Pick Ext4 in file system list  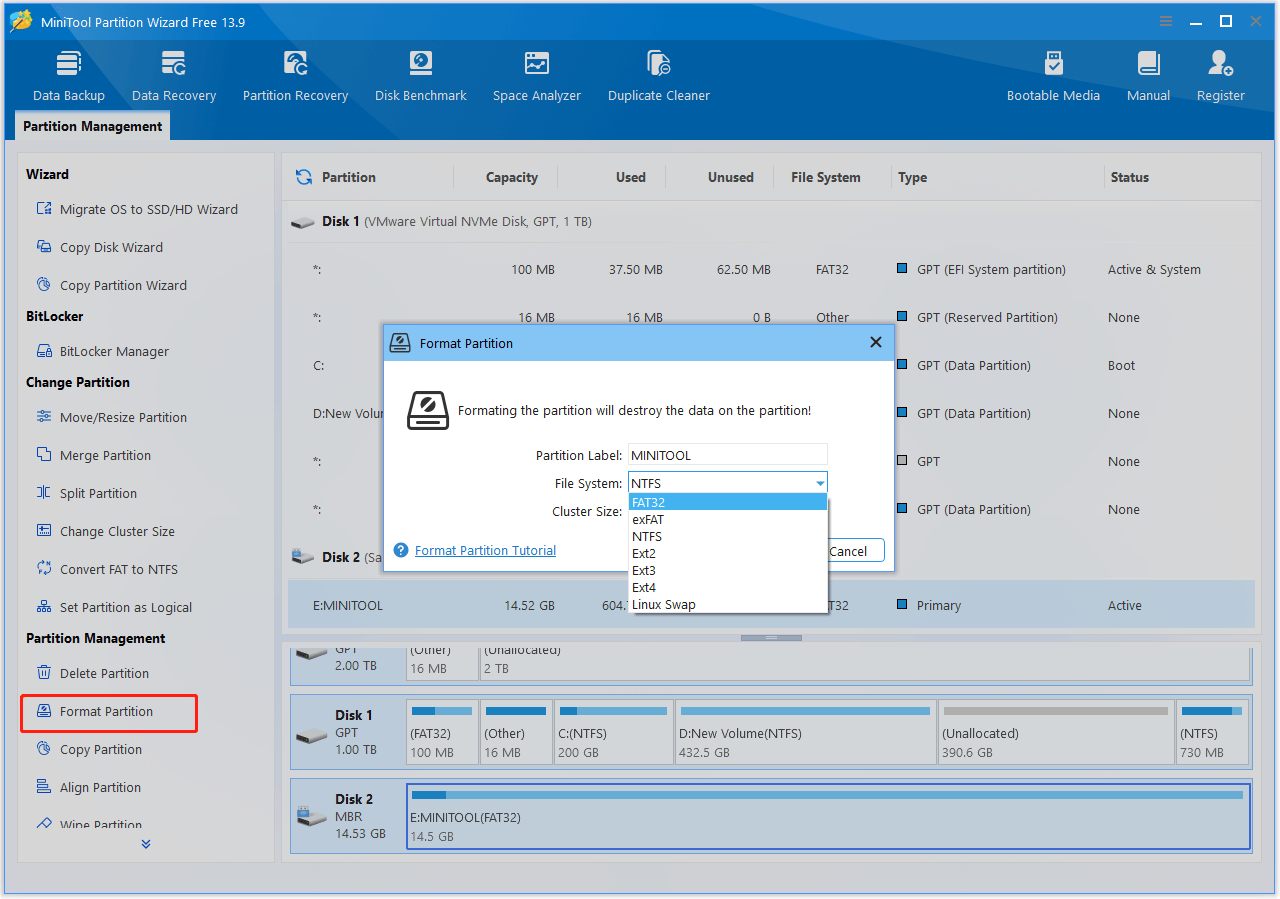click(x=728, y=588)
